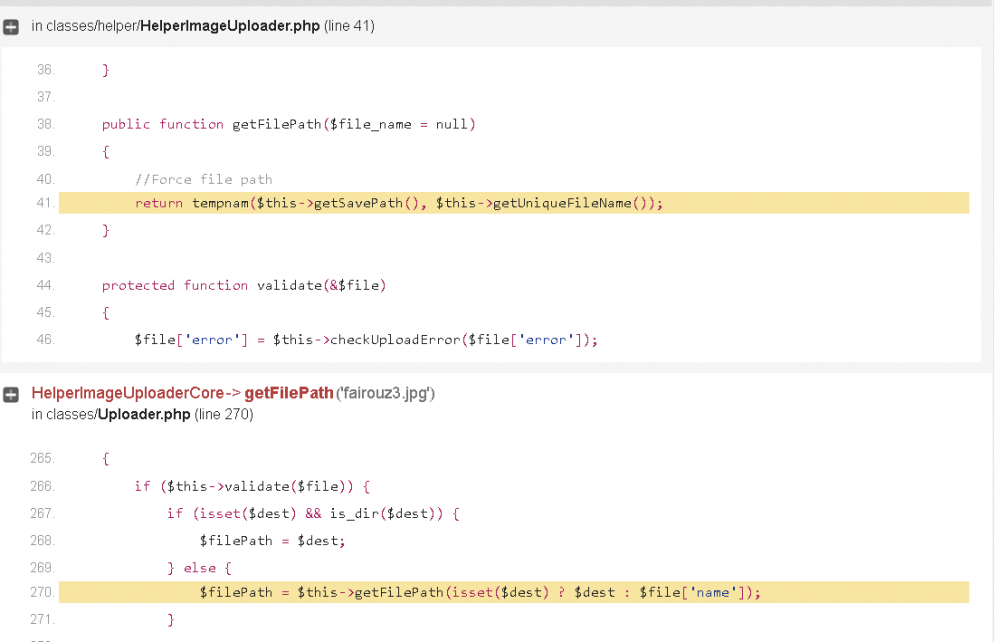
Task: Click line 44 protected function validate
Action: point(244,286)
